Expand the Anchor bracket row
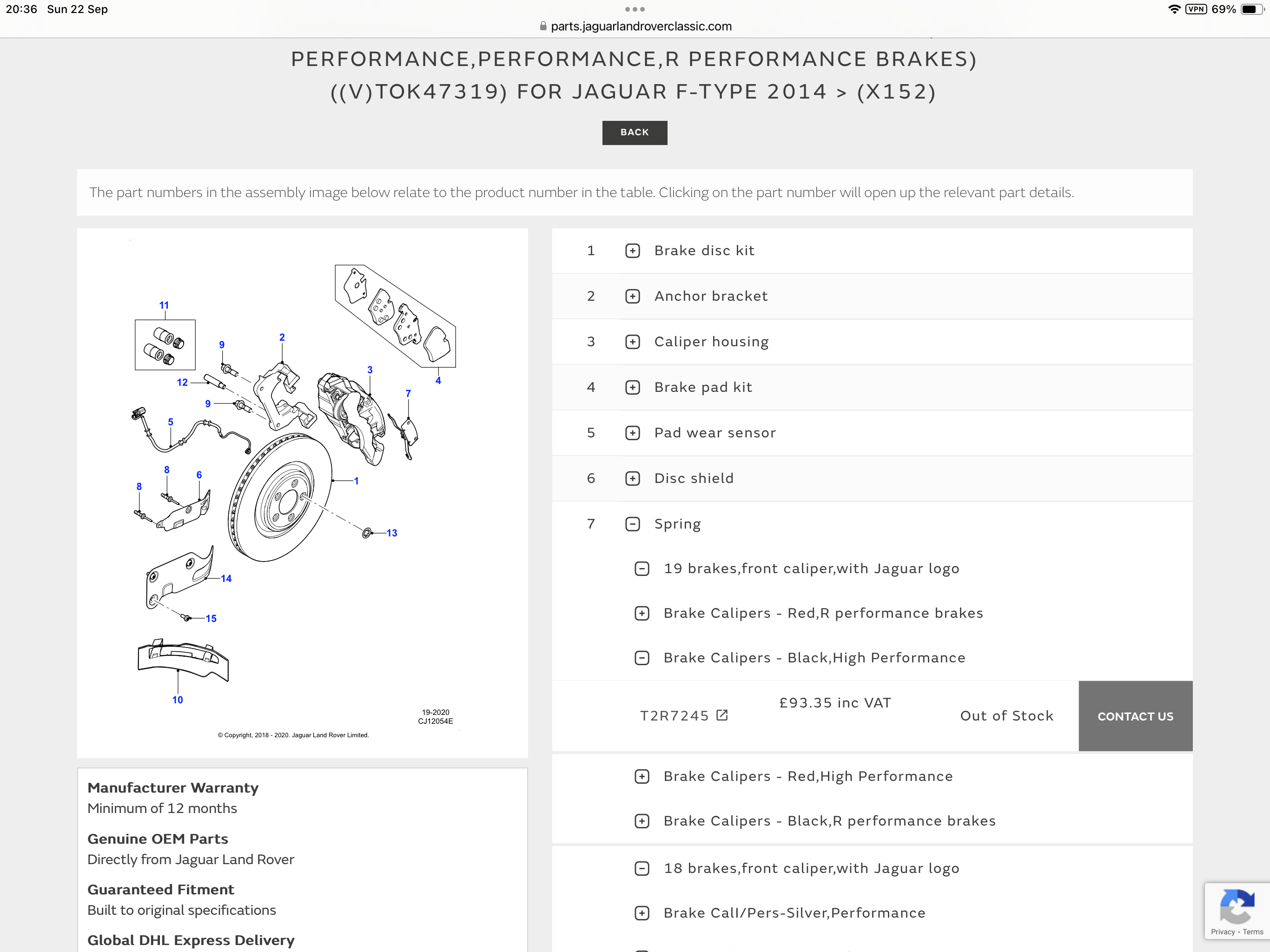Image resolution: width=1270 pixels, height=952 pixels. [x=632, y=296]
